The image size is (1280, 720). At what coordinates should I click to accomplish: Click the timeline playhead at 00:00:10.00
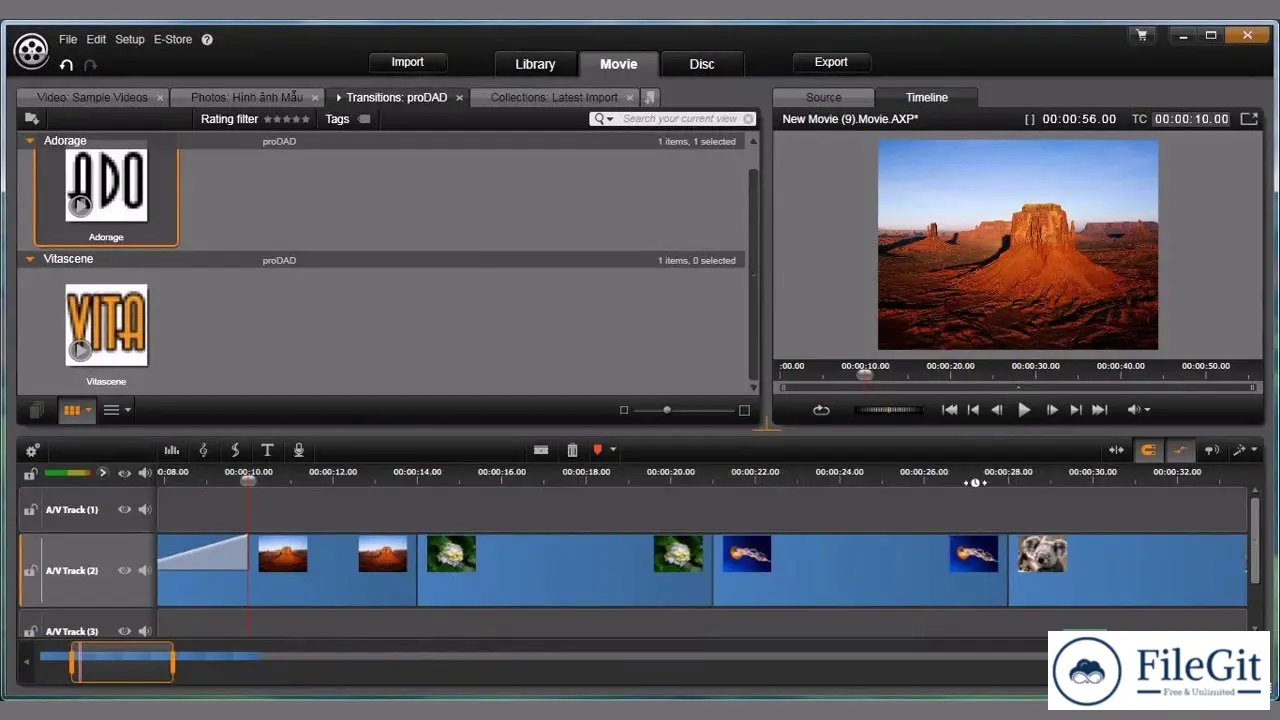pyautogui.click(x=248, y=480)
